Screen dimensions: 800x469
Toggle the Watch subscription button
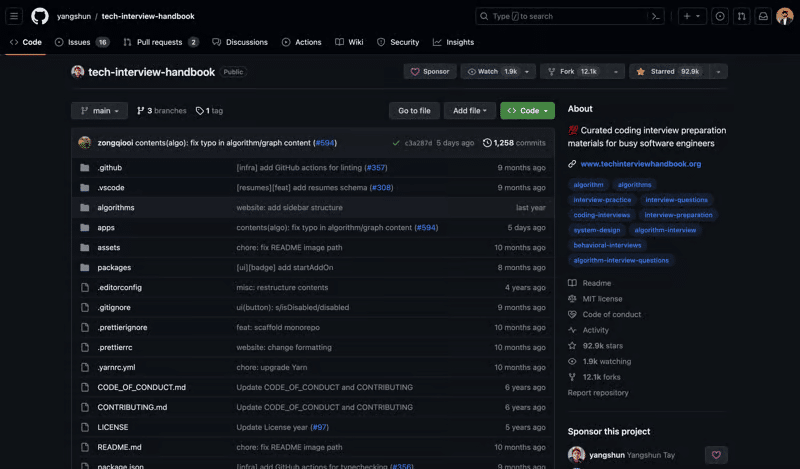pos(493,72)
